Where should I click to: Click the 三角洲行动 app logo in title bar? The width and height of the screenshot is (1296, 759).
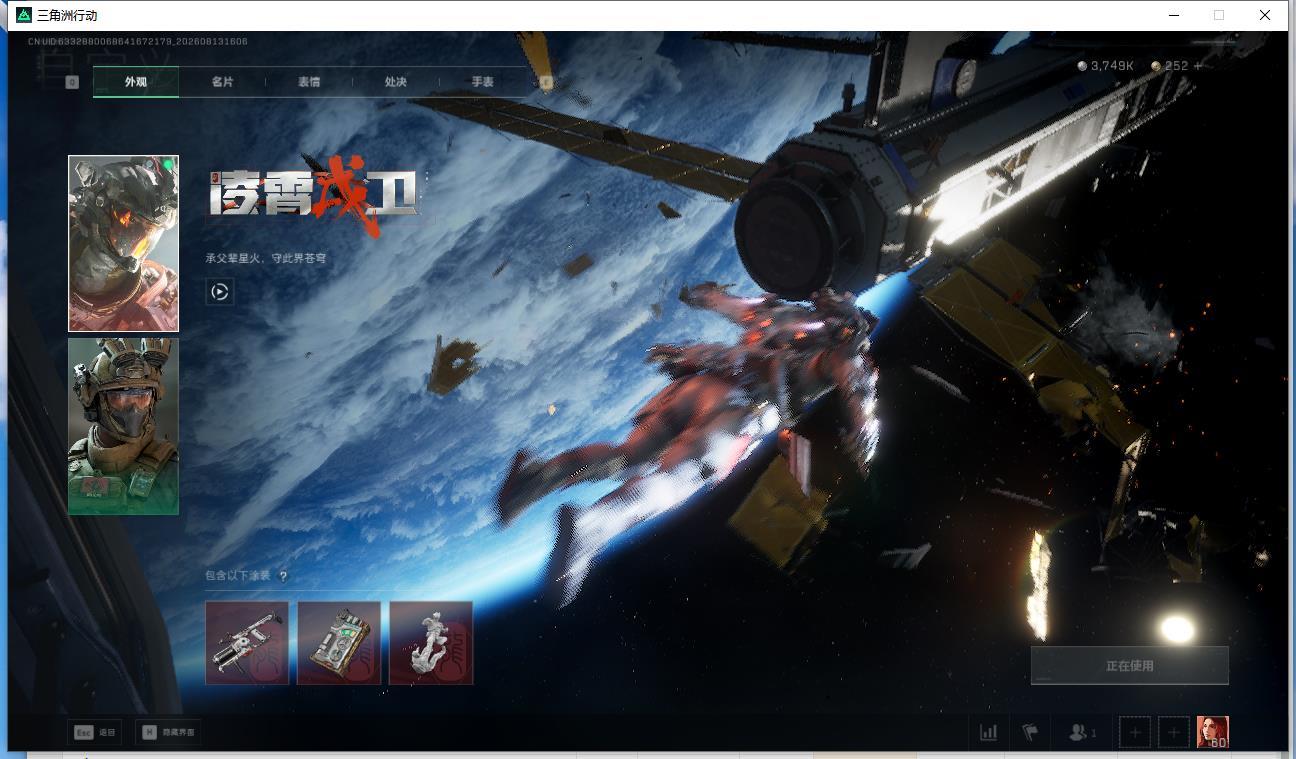pos(24,15)
